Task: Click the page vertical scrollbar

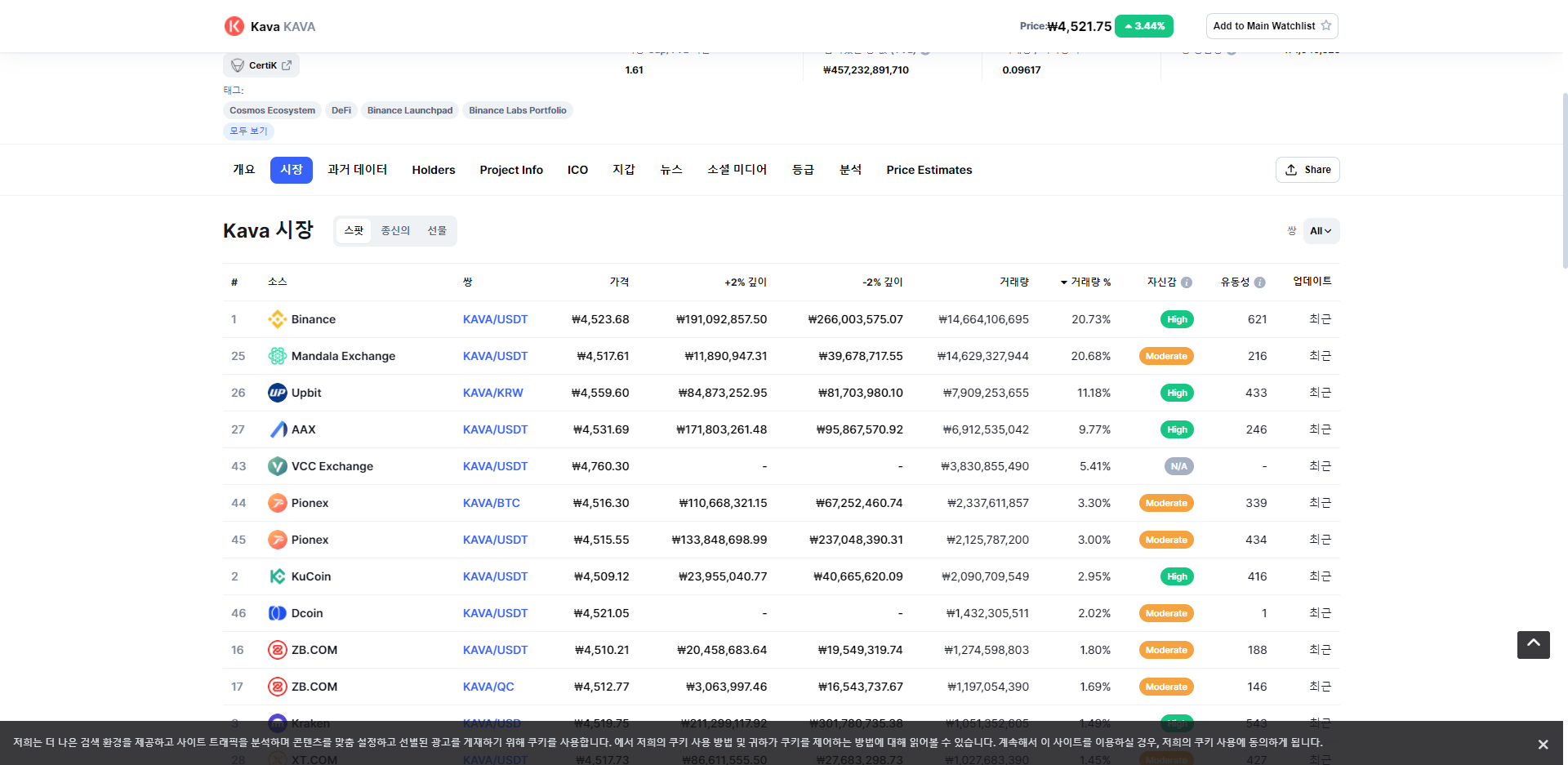Action: 1565,180
